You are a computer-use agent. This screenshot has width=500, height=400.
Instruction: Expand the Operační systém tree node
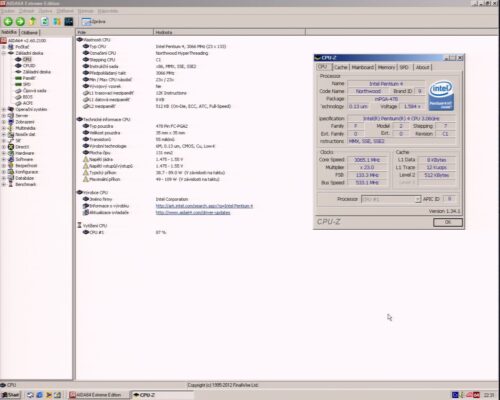[4, 109]
